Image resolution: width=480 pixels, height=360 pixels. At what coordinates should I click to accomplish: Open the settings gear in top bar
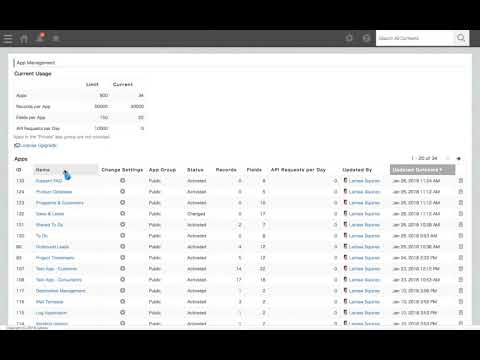[x=349, y=38]
